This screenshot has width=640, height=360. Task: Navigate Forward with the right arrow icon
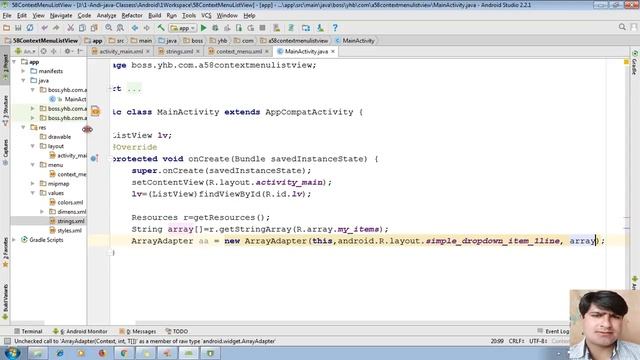click(147, 28)
